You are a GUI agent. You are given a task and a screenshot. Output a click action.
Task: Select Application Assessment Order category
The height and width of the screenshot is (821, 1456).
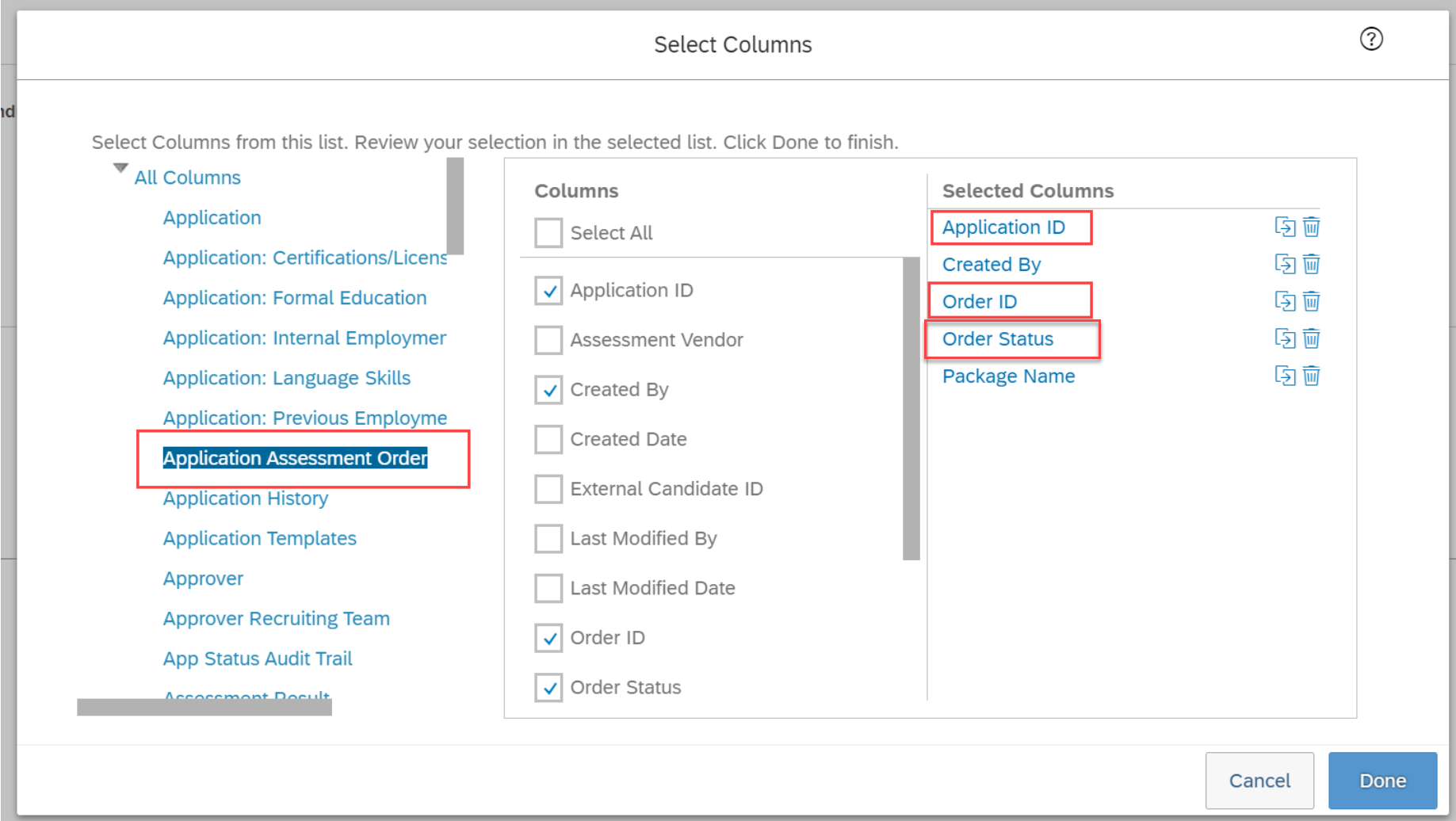(x=295, y=458)
